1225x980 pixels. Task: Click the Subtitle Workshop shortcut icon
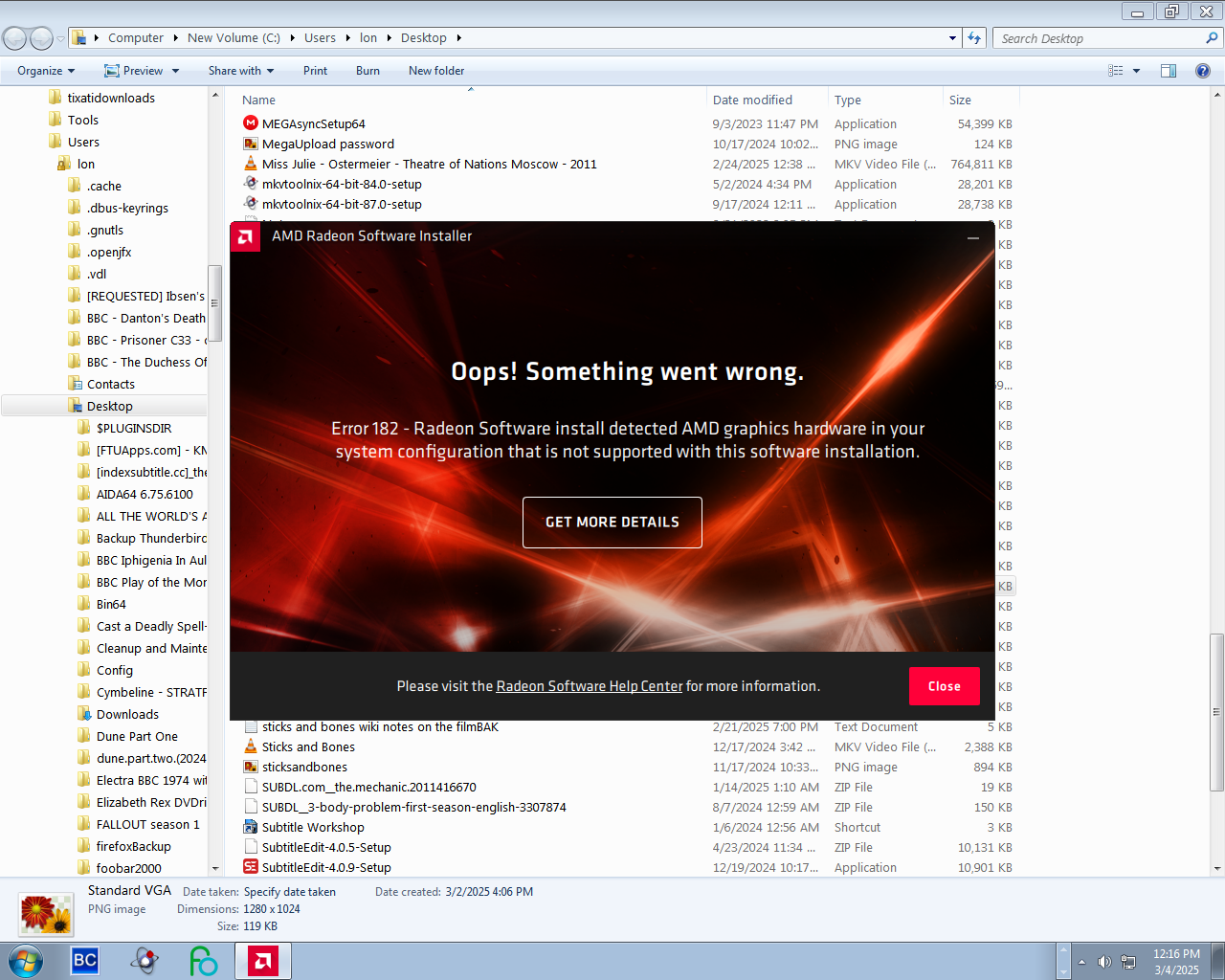pyautogui.click(x=251, y=827)
